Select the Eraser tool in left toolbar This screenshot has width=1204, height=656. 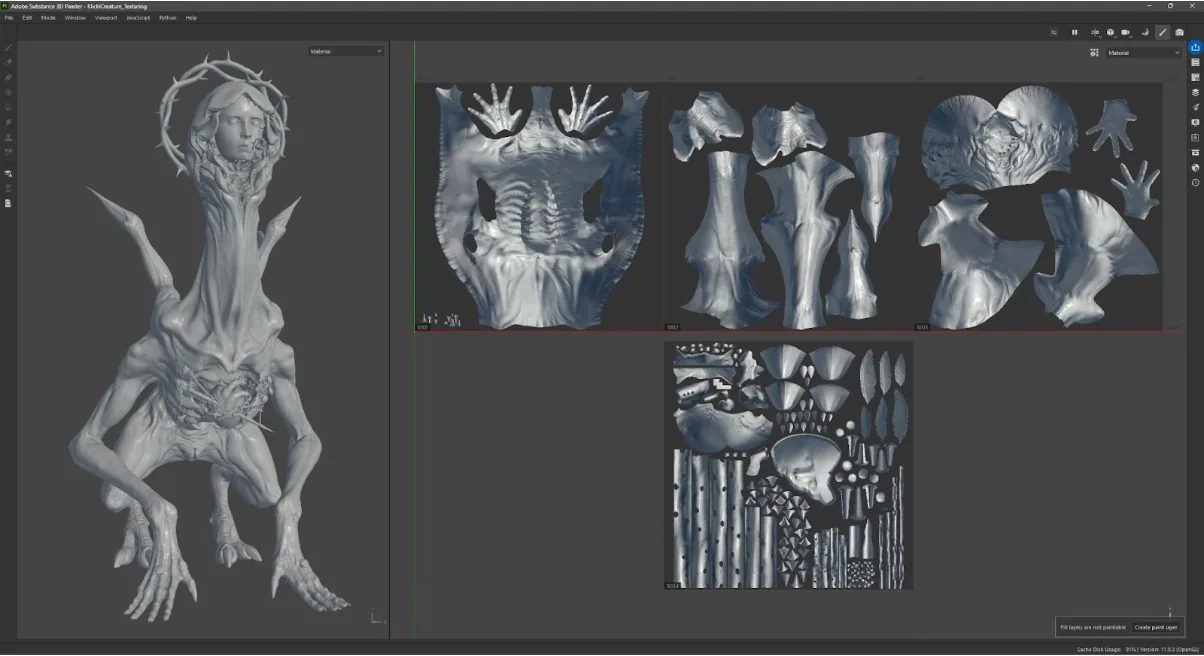click(9, 62)
